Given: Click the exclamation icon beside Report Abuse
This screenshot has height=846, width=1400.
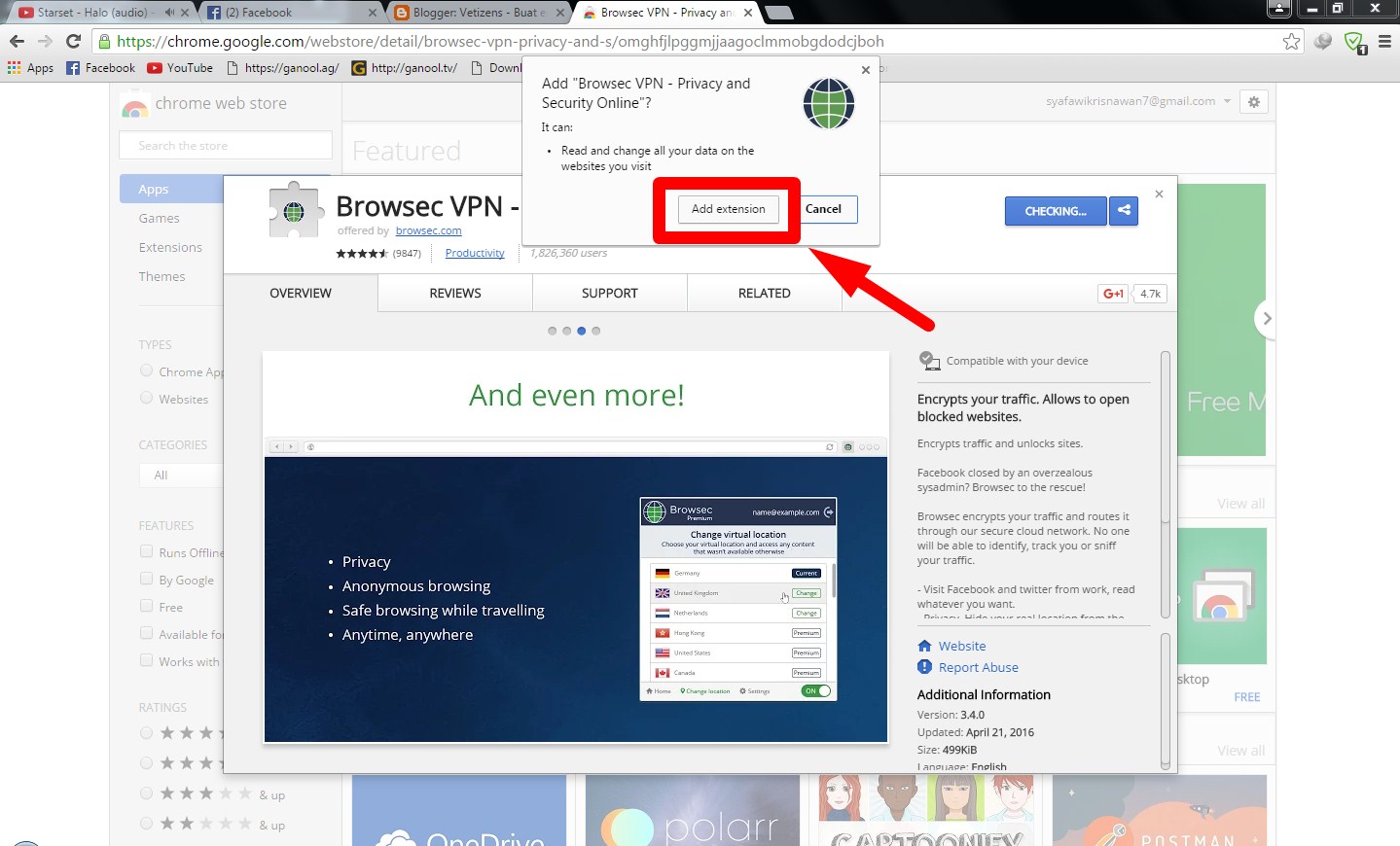Looking at the screenshot, I should (x=924, y=667).
